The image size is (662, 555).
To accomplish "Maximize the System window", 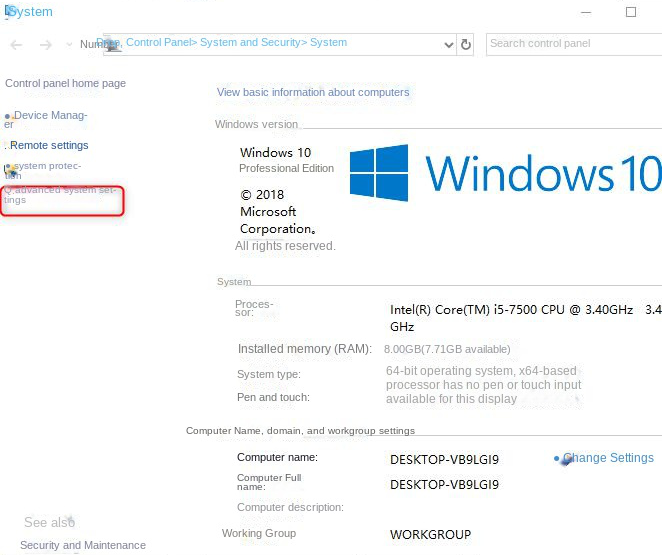I will tap(631, 12).
